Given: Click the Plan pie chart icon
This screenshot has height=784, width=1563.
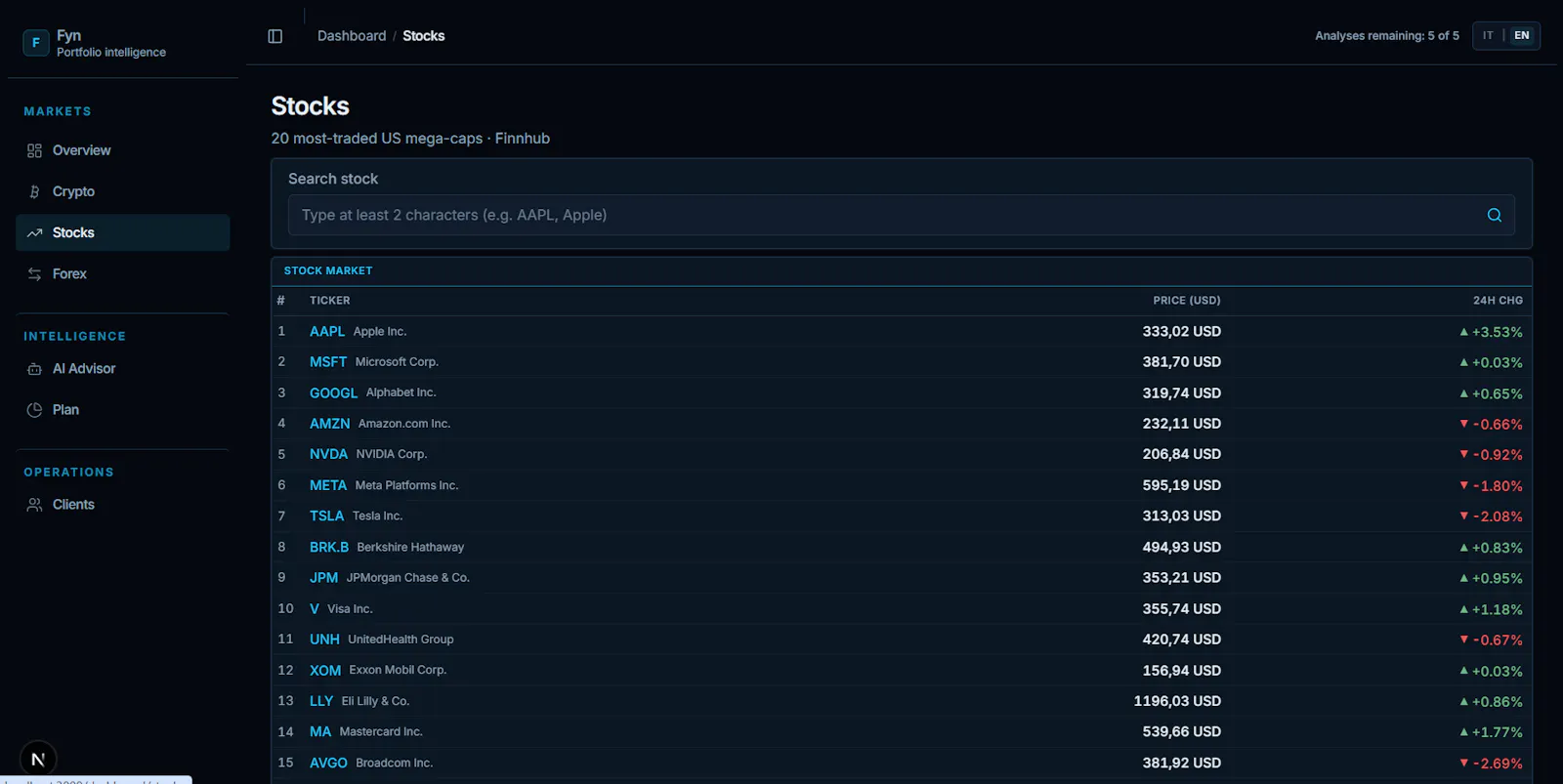Looking at the screenshot, I should [35, 410].
